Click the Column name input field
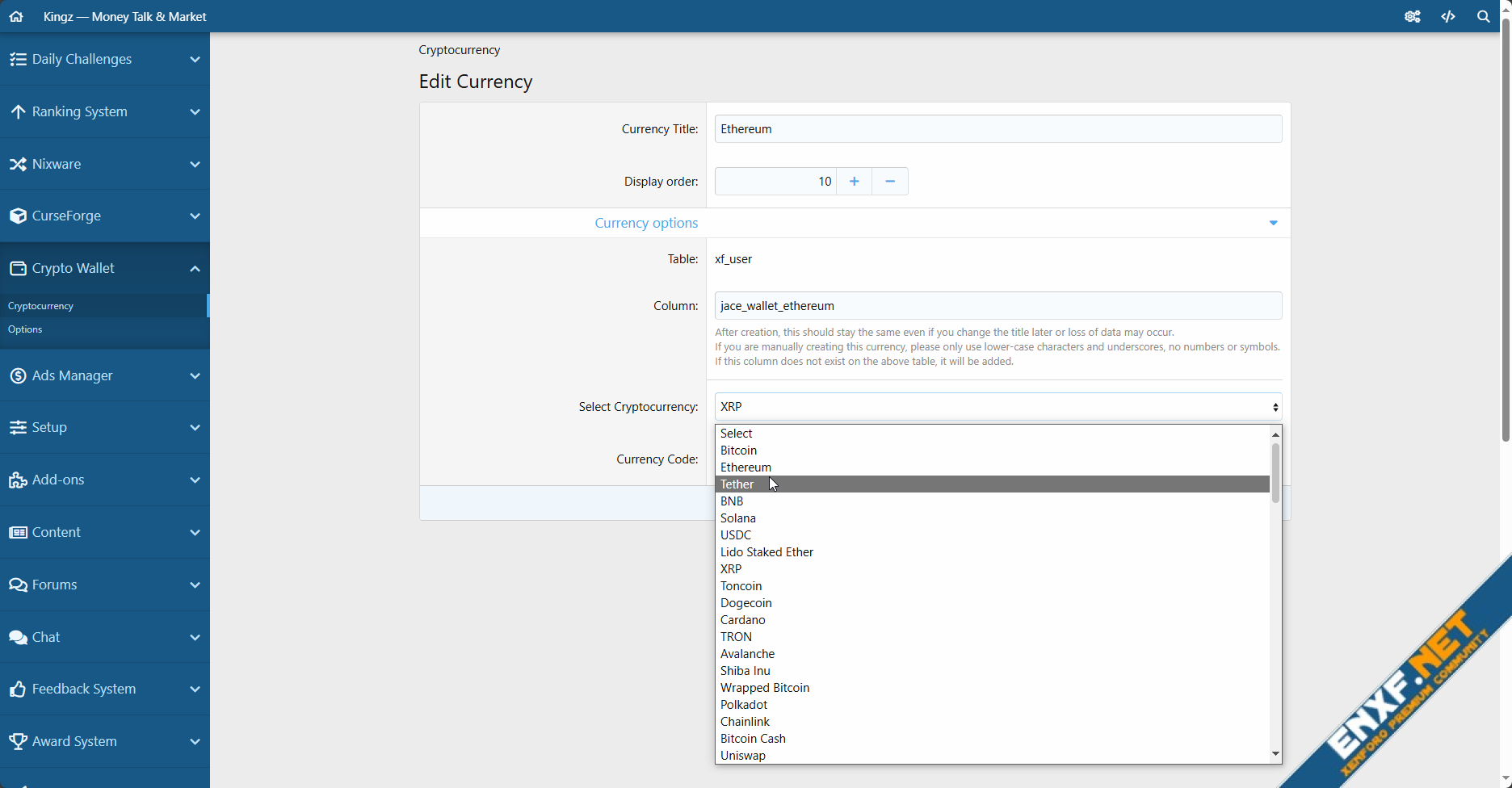This screenshot has height=788, width=1512. pos(997,306)
